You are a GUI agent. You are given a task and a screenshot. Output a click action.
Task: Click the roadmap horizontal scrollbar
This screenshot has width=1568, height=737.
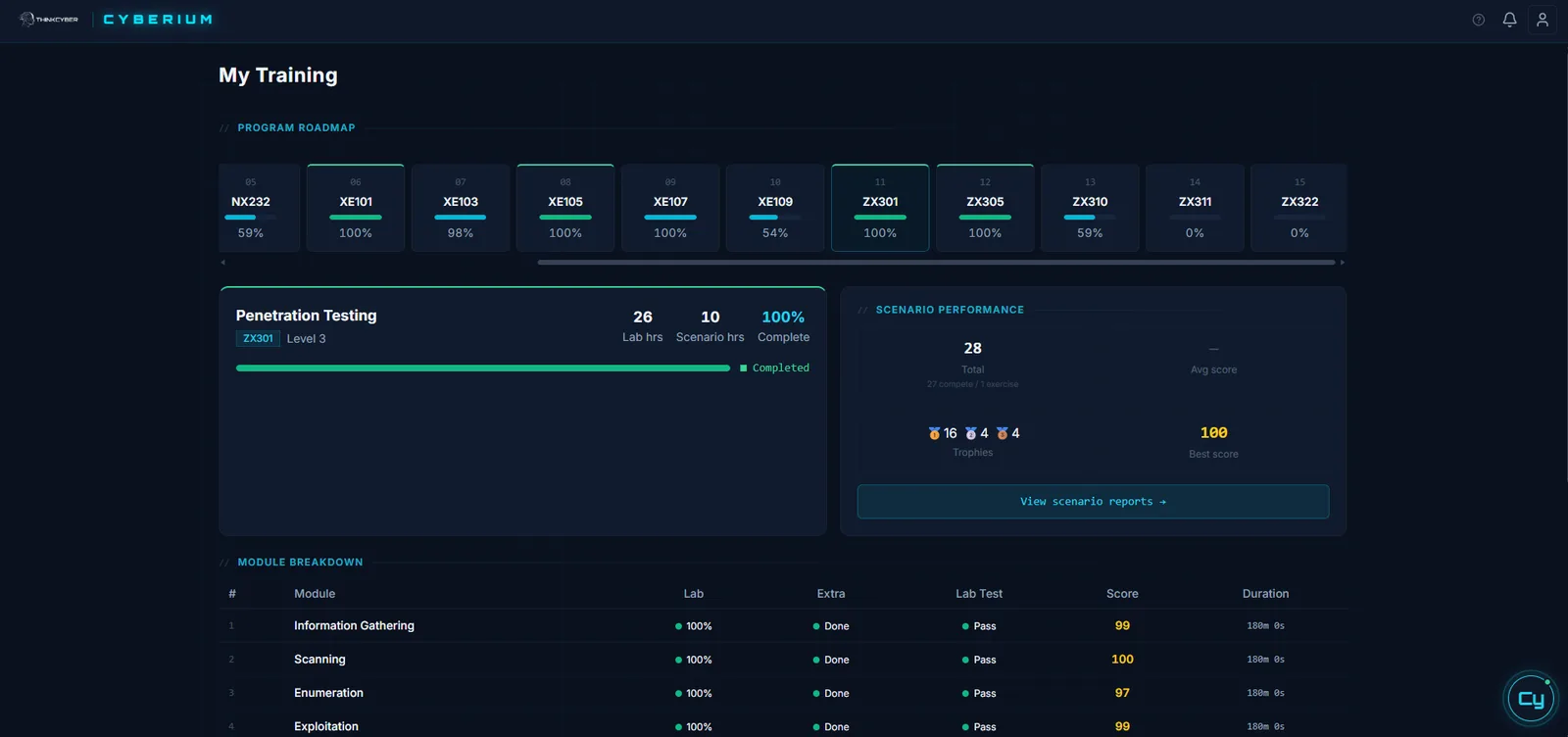point(936,263)
